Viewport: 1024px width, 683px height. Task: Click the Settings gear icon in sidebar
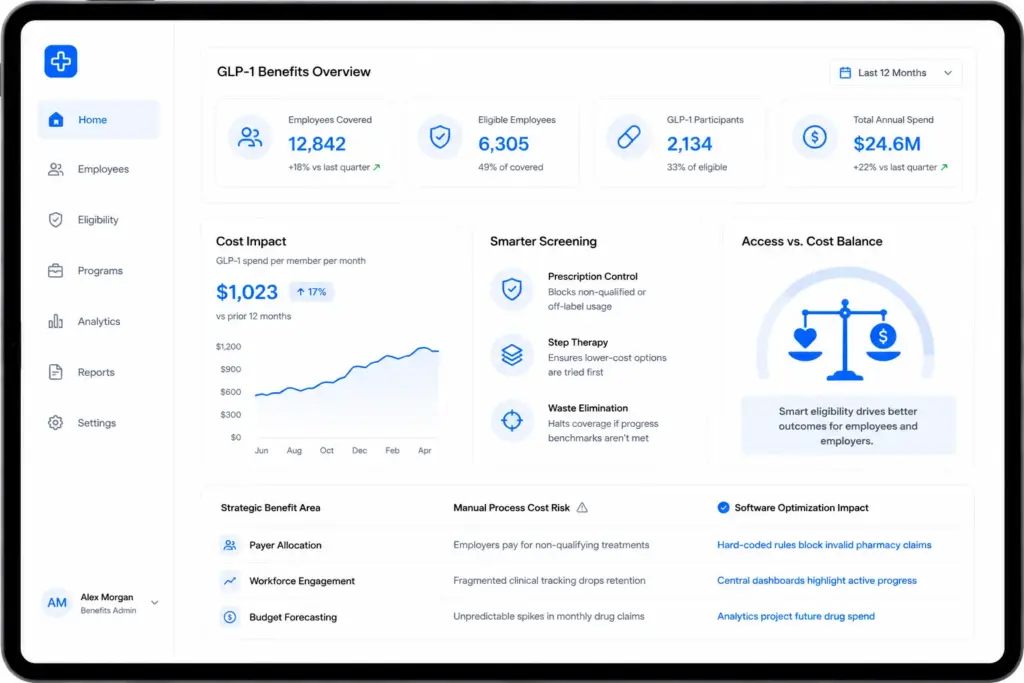pos(56,422)
